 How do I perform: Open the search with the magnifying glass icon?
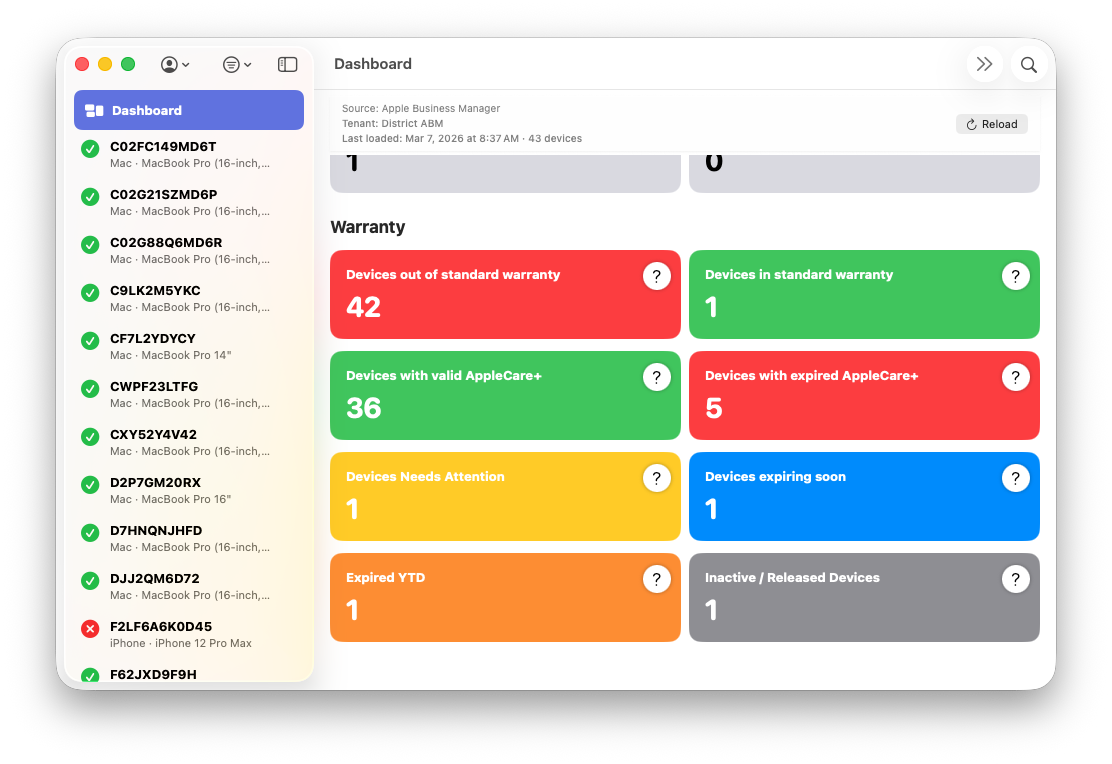click(1028, 63)
